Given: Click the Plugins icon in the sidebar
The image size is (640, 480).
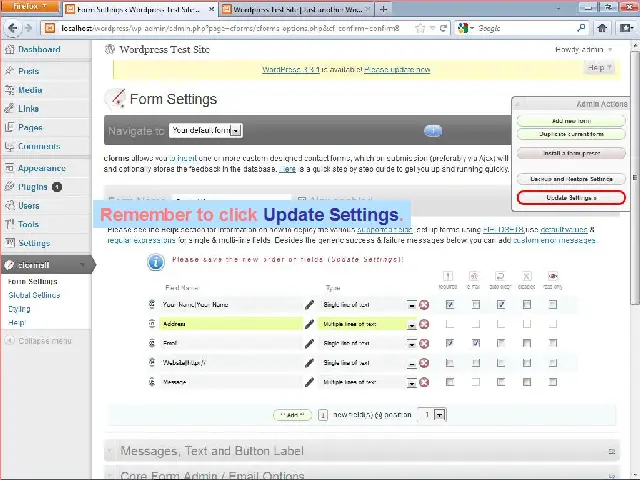Looking at the screenshot, I should coord(9,187).
